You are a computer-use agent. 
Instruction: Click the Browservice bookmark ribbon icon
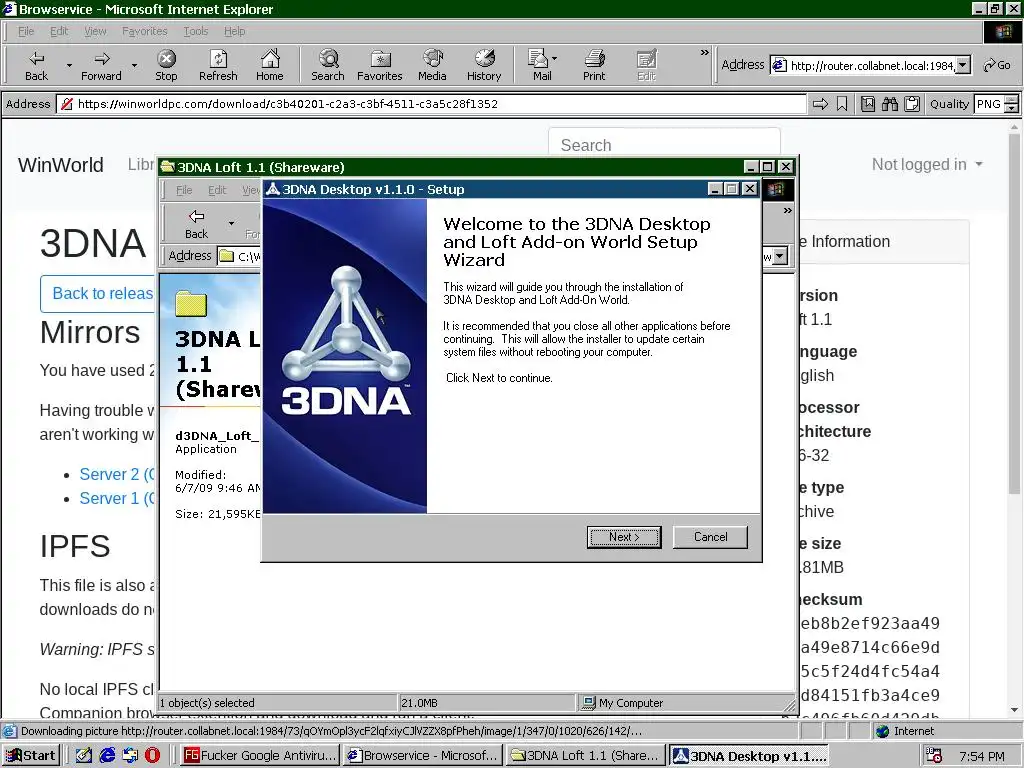click(842, 104)
